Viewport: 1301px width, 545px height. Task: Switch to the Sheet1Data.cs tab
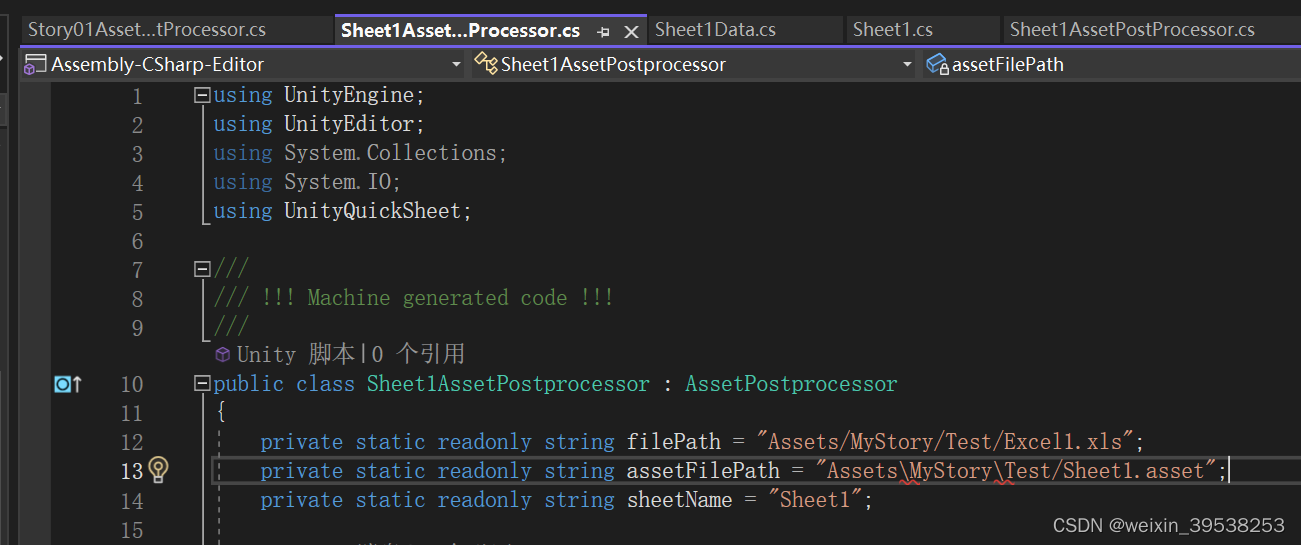click(x=715, y=30)
